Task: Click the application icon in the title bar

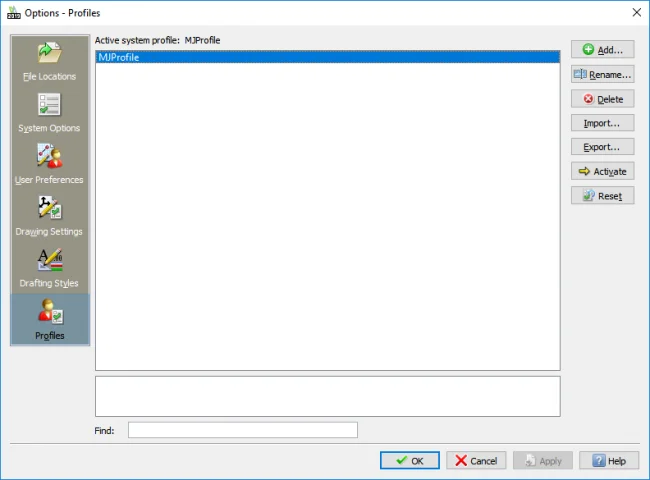Action: [x=12, y=12]
